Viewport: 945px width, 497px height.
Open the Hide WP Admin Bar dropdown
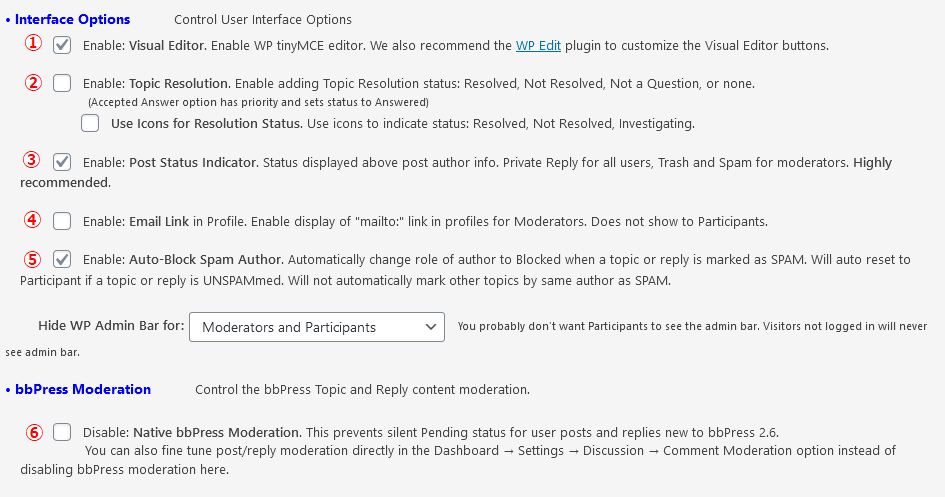click(317, 327)
